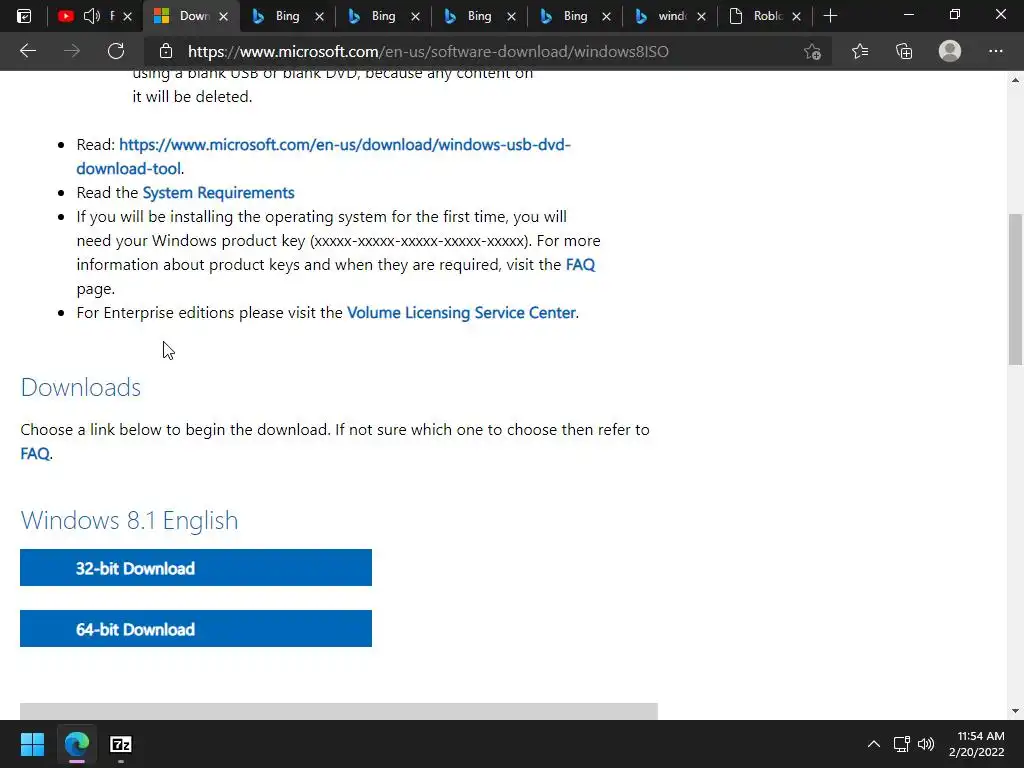Open volume control tray icon

[x=925, y=744]
